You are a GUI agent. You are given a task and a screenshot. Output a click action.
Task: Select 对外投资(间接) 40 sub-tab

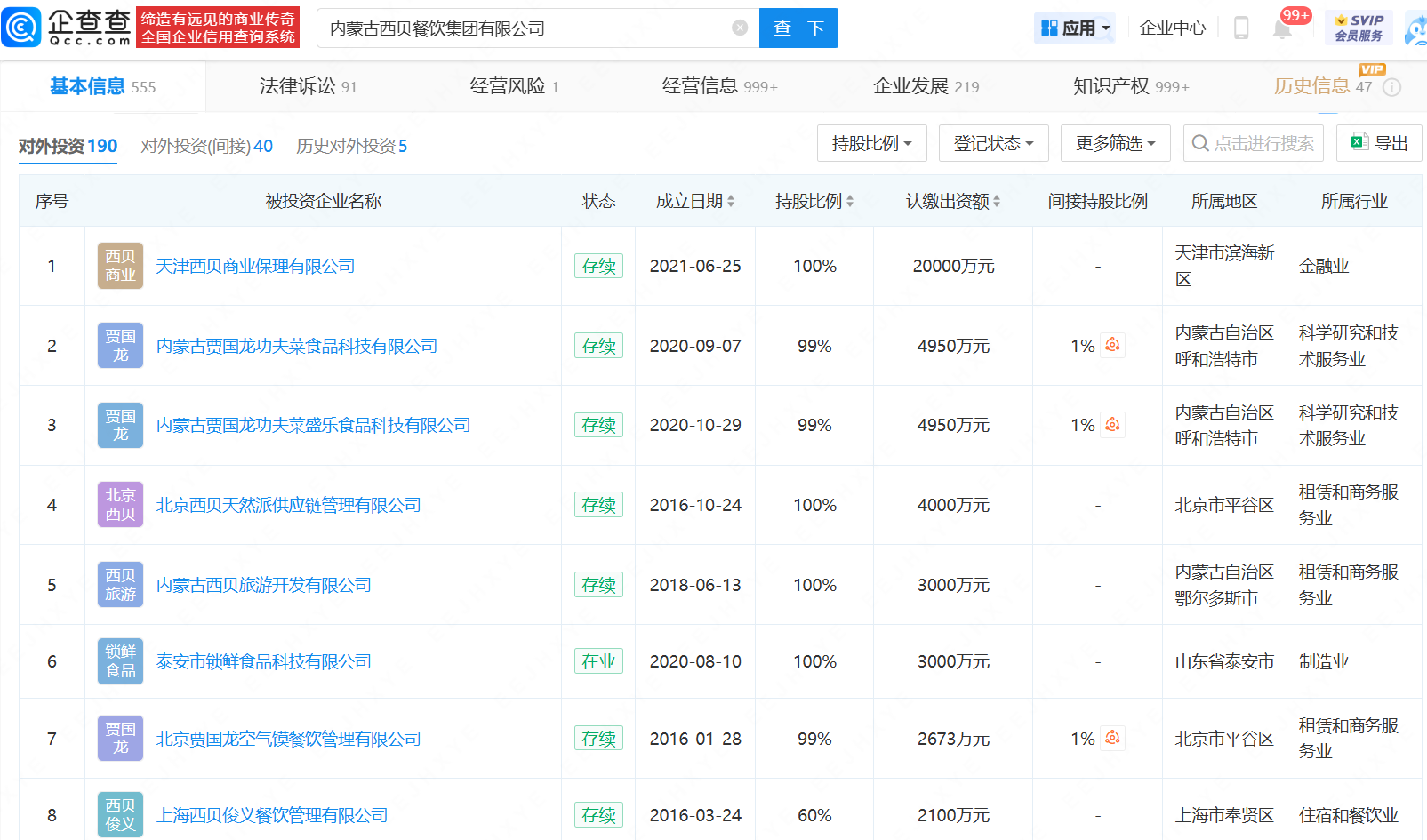tap(206, 146)
